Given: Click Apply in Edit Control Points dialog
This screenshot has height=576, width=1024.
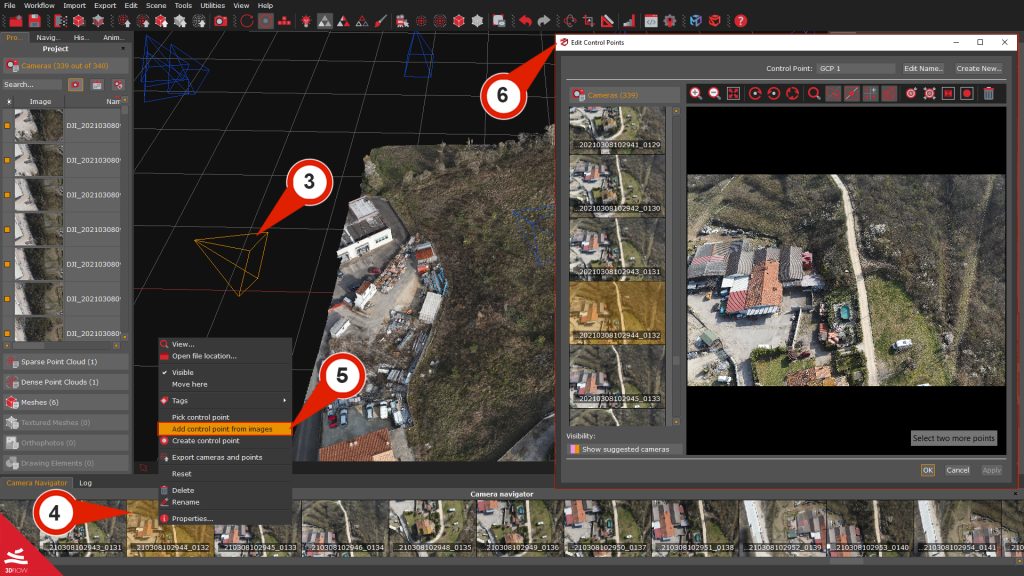Looking at the screenshot, I should coord(991,470).
